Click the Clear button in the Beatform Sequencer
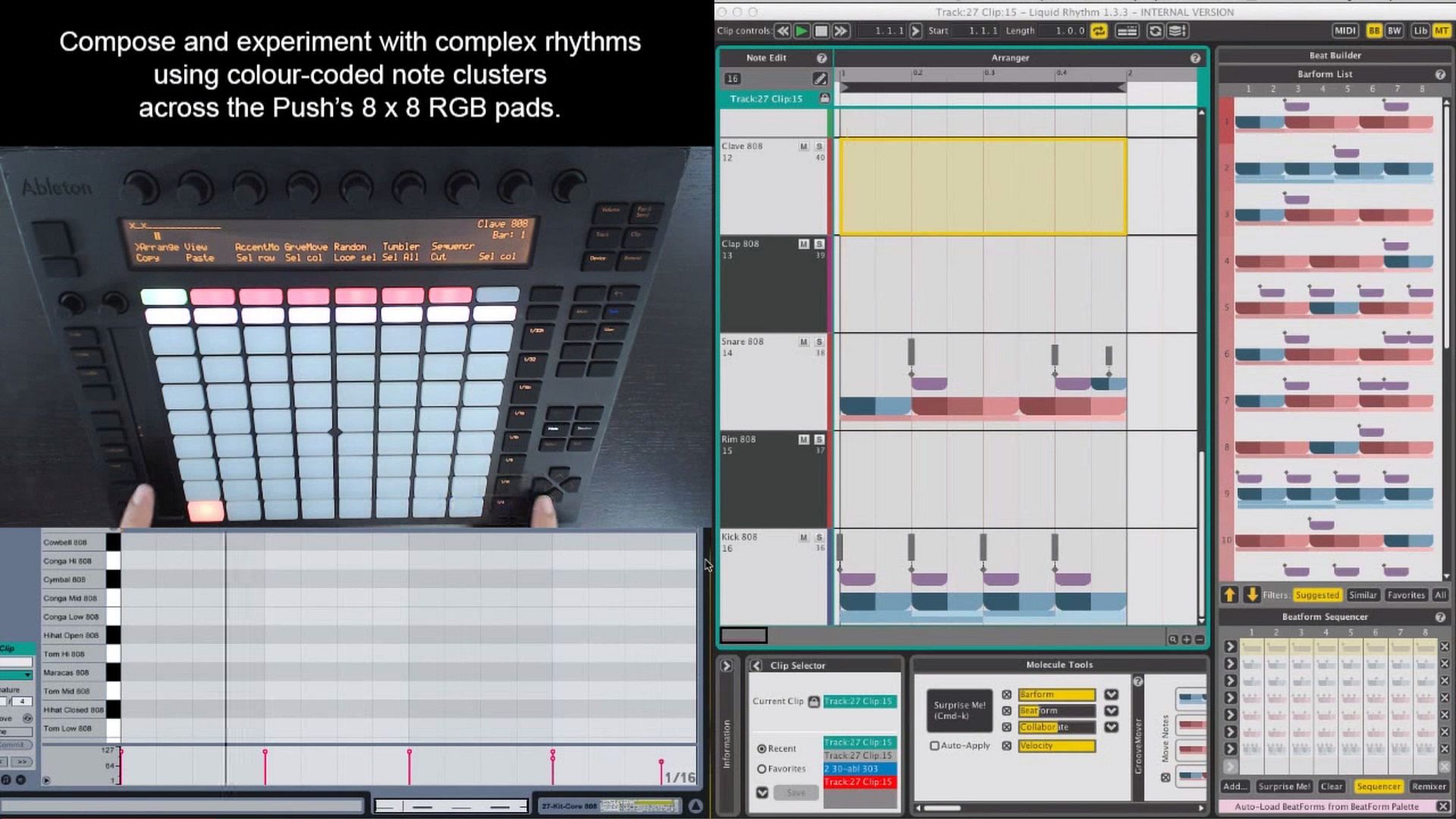The image size is (1456, 819). point(1331,786)
